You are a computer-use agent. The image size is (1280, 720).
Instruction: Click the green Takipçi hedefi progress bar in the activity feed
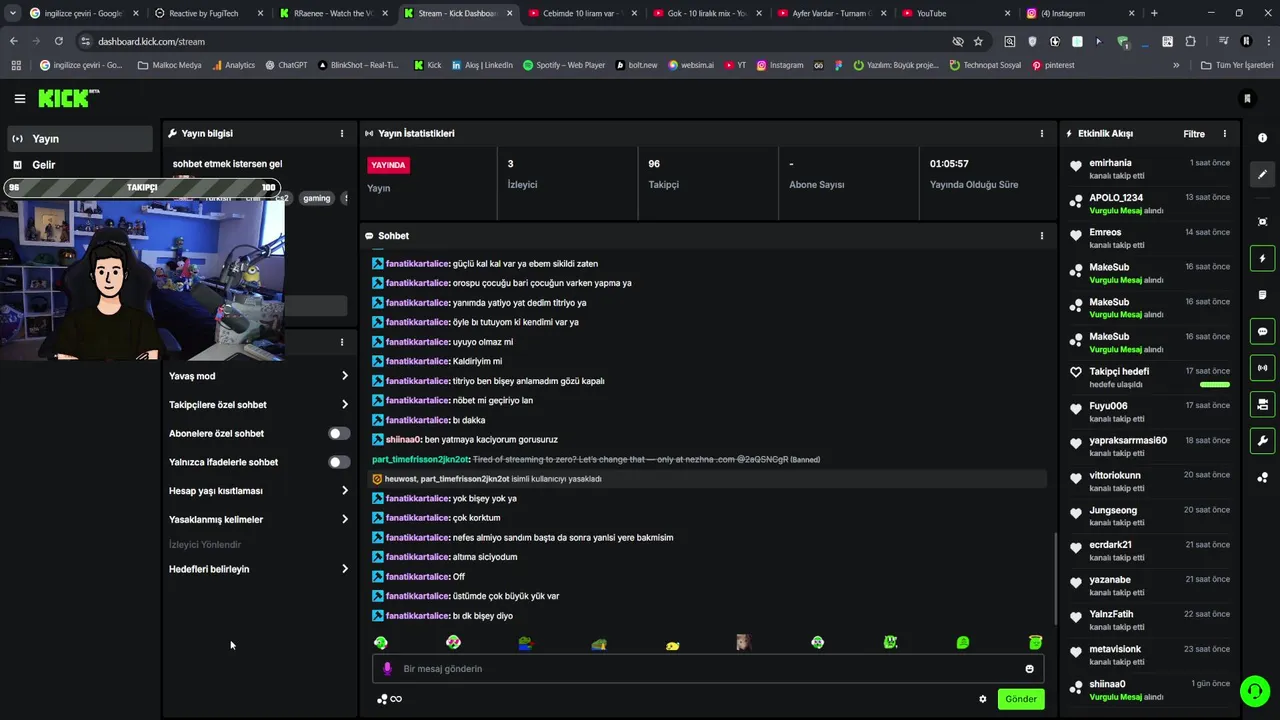click(1214, 384)
